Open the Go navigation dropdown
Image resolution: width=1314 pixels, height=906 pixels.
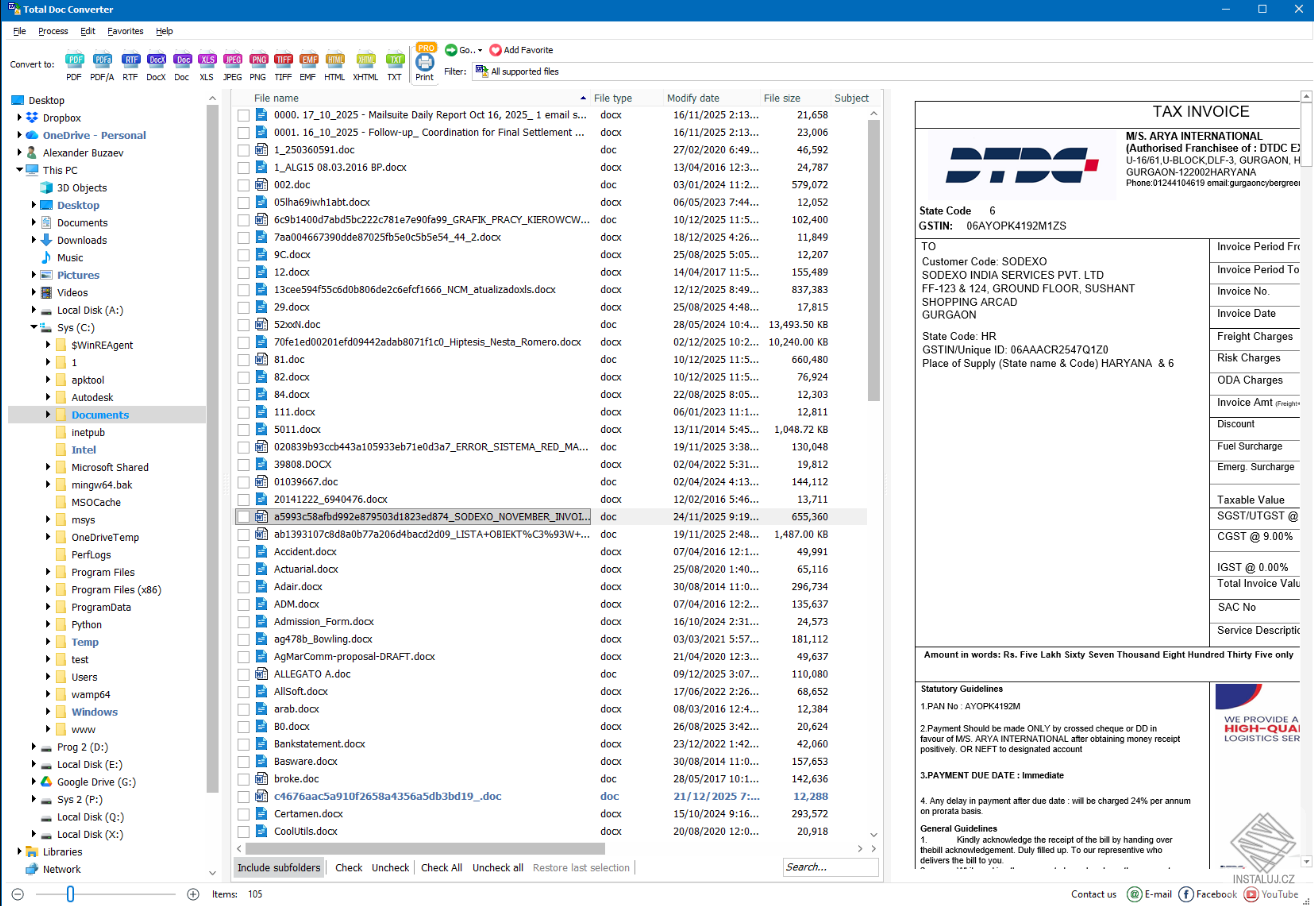pos(463,50)
